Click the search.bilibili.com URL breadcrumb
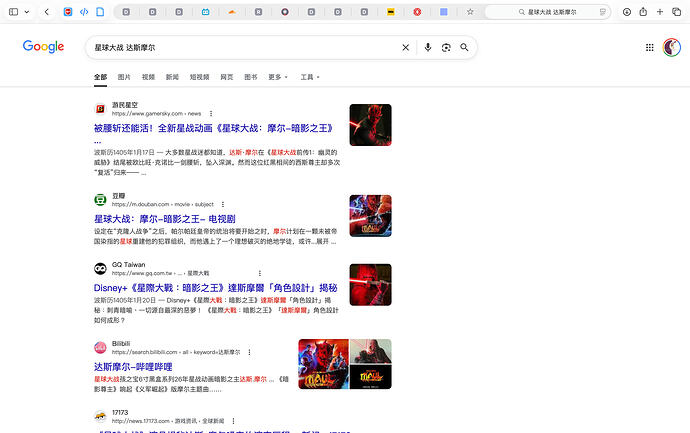The height and width of the screenshot is (433, 690). [x=176, y=352]
